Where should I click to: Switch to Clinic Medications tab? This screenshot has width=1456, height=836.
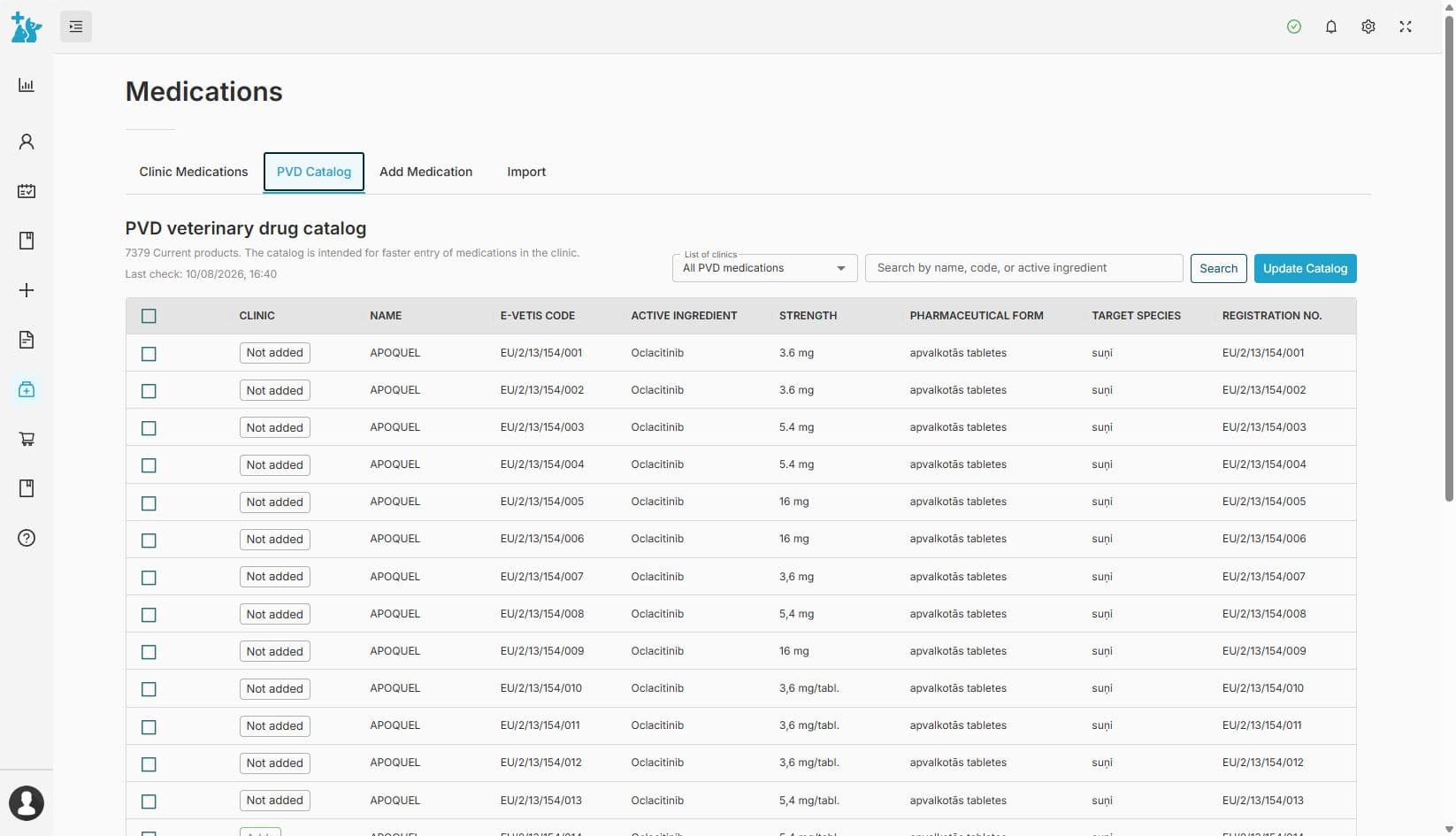(x=194, y=172)
